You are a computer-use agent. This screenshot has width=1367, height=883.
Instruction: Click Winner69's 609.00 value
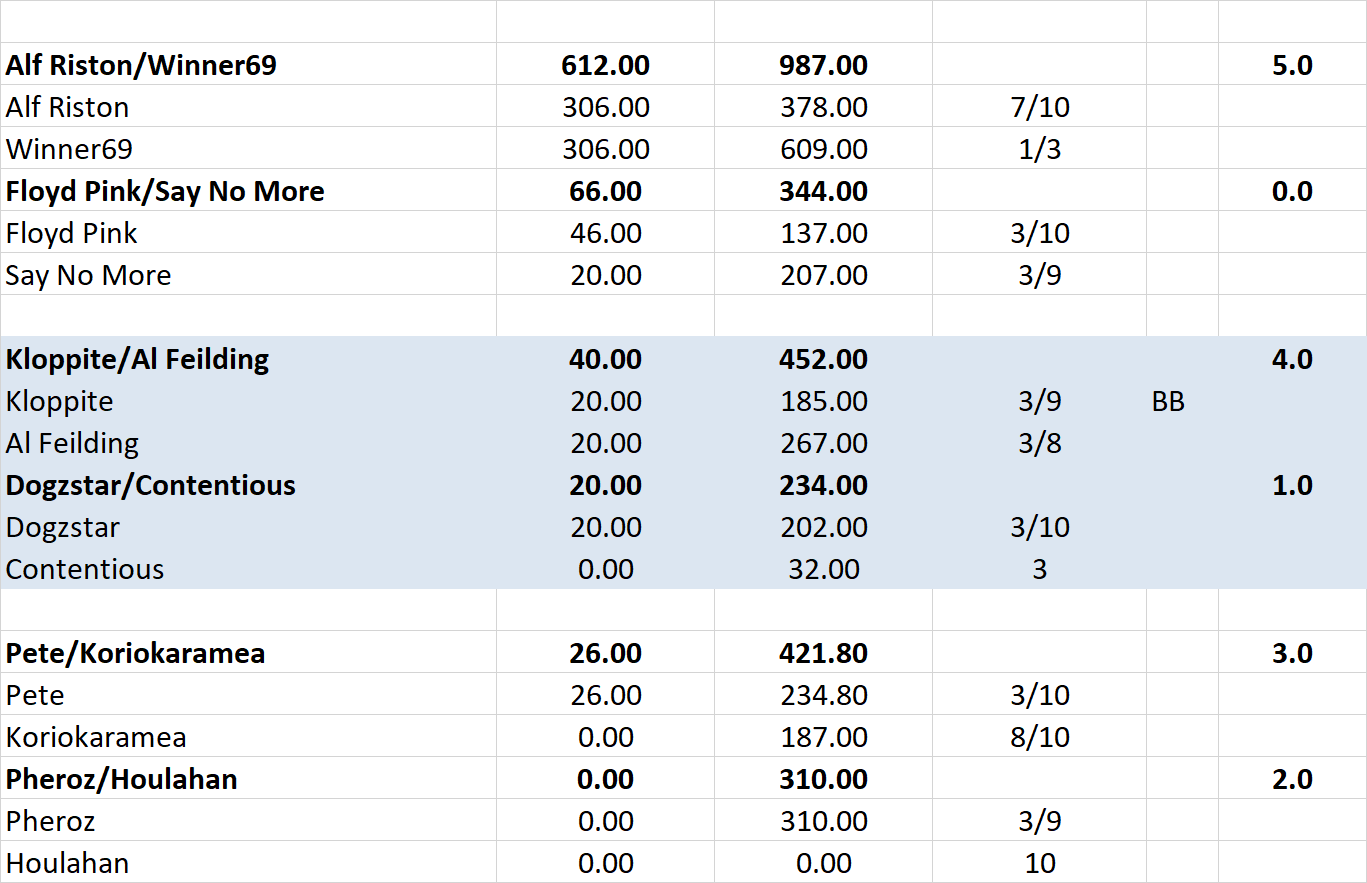tap(823, 149)
